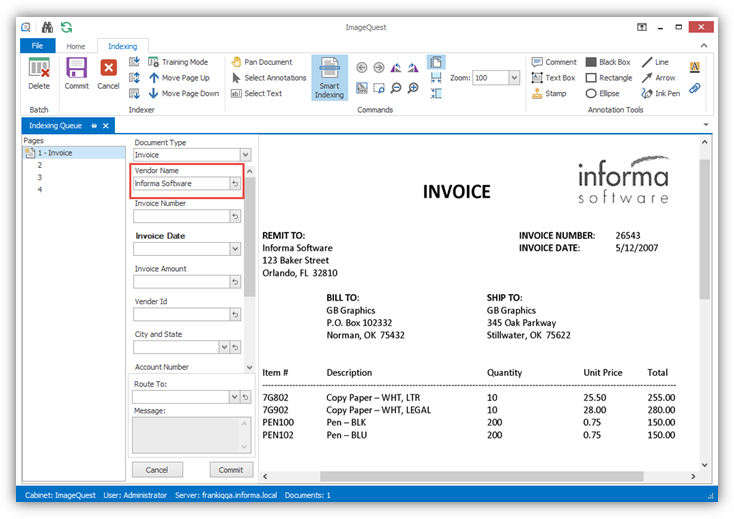This screenshot has height=519, width=734.
Task: Open the Document Type dropdown
Action: pos(245,154)
